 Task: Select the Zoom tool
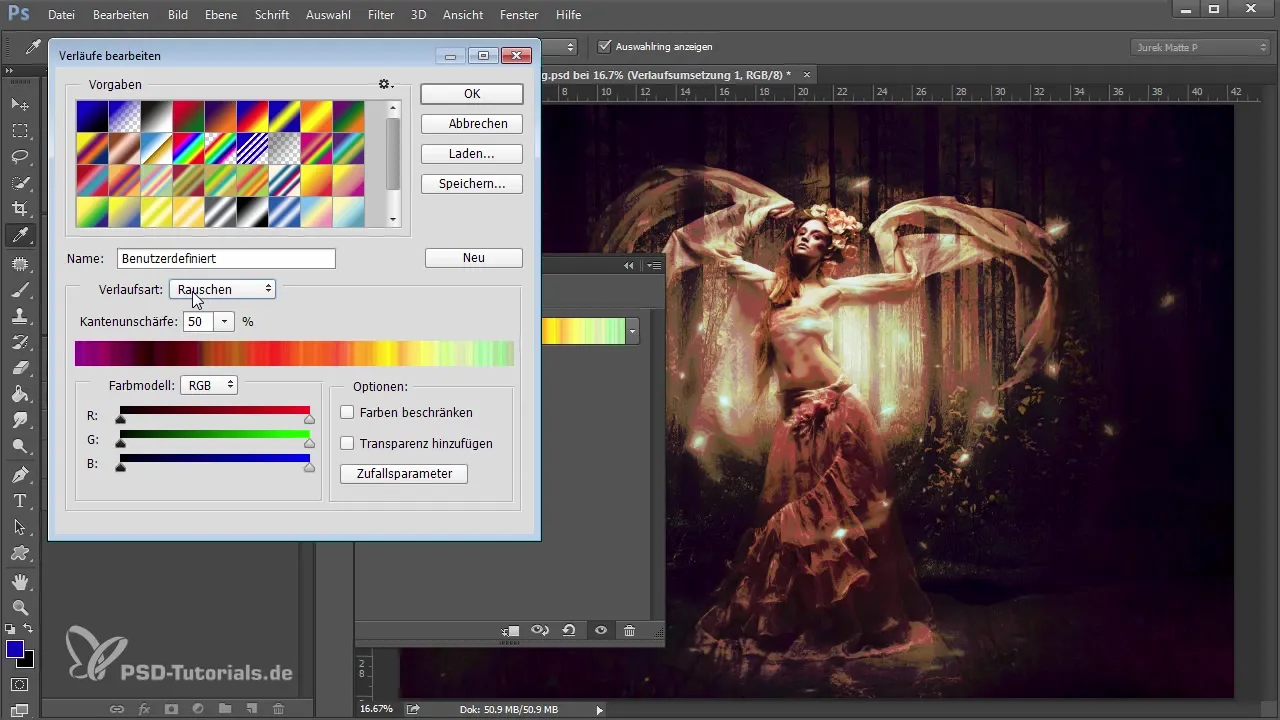[20, 608]
